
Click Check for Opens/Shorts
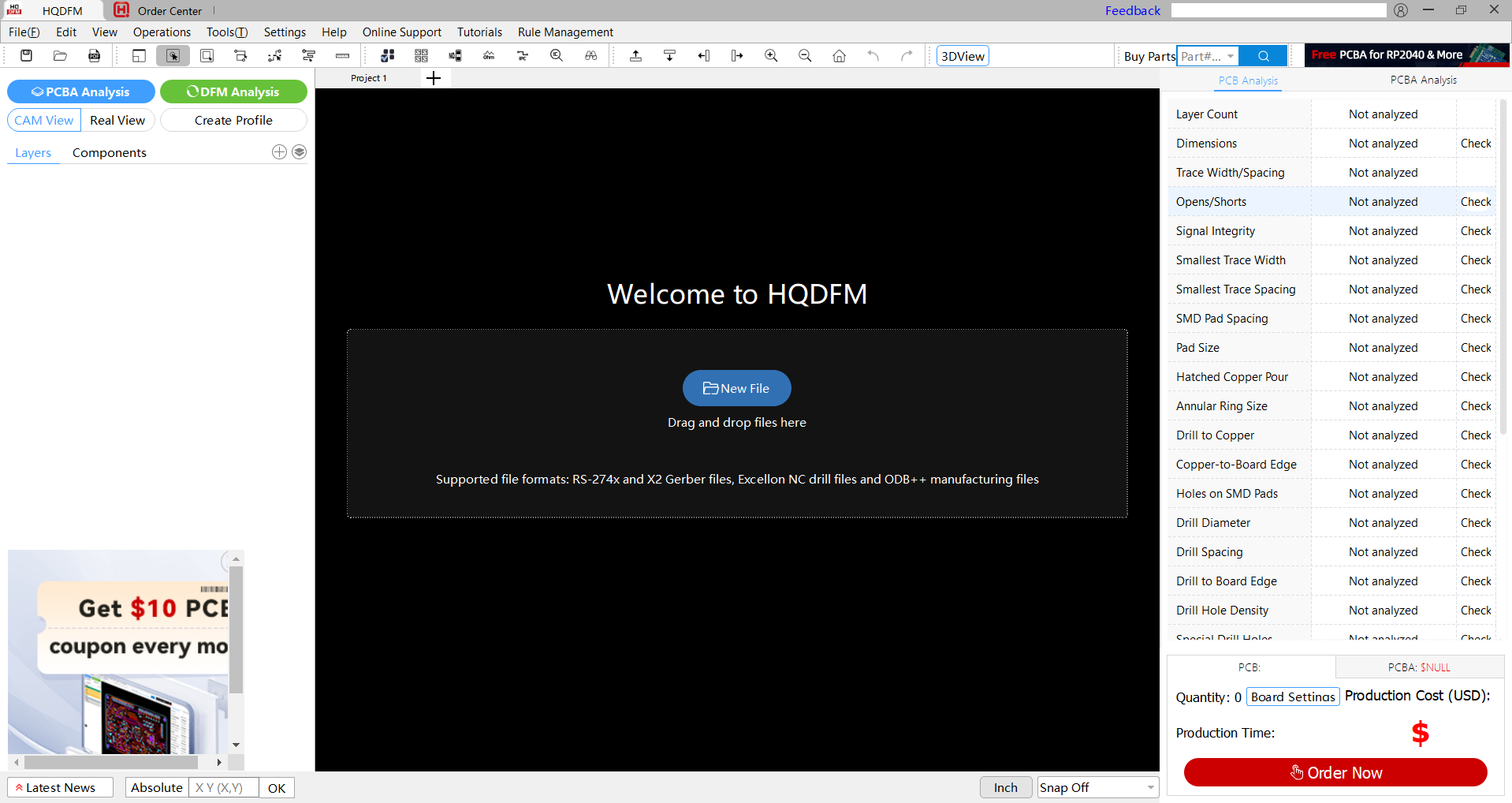click(1476, 201)
